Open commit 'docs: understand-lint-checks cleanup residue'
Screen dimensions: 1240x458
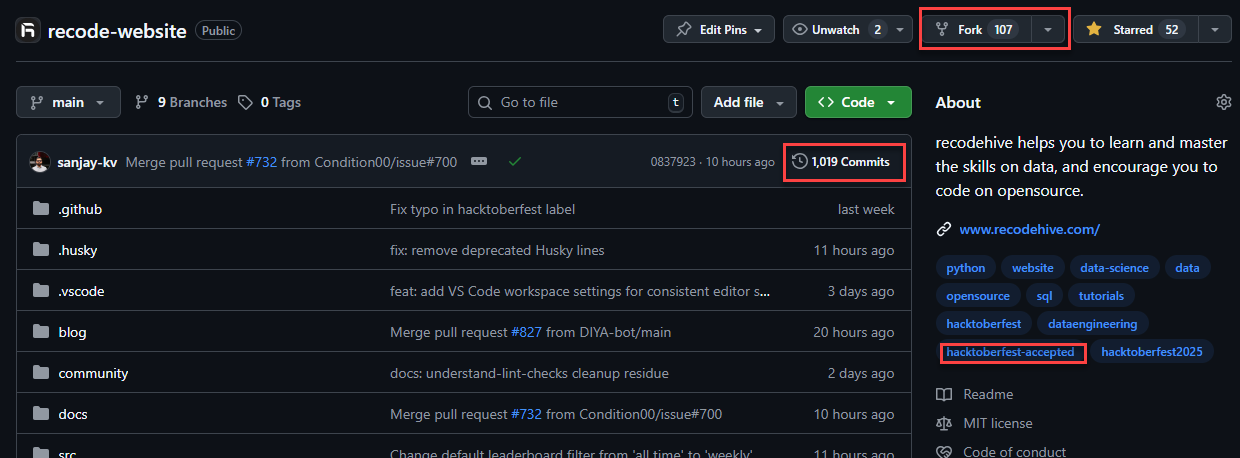pos(529,373)
